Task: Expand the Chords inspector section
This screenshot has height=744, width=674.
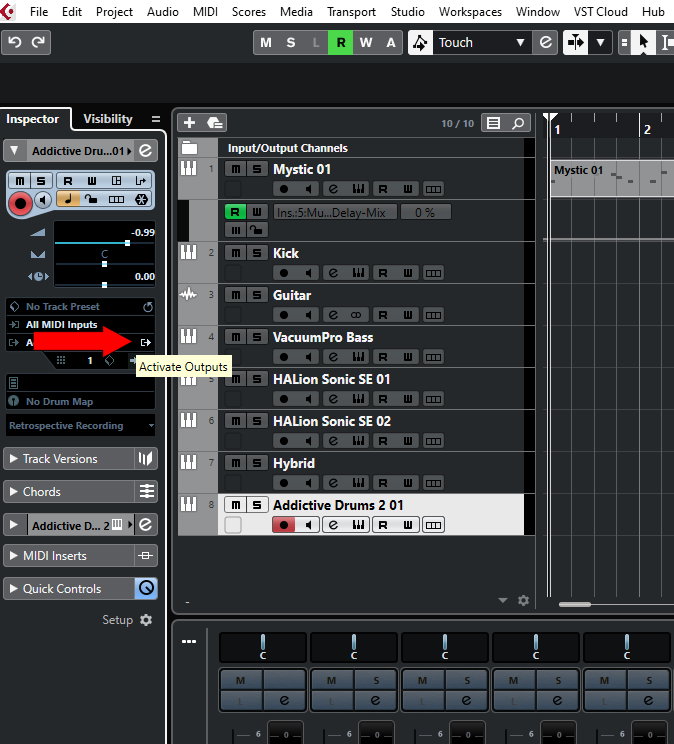Action: (x=67, y=492)
